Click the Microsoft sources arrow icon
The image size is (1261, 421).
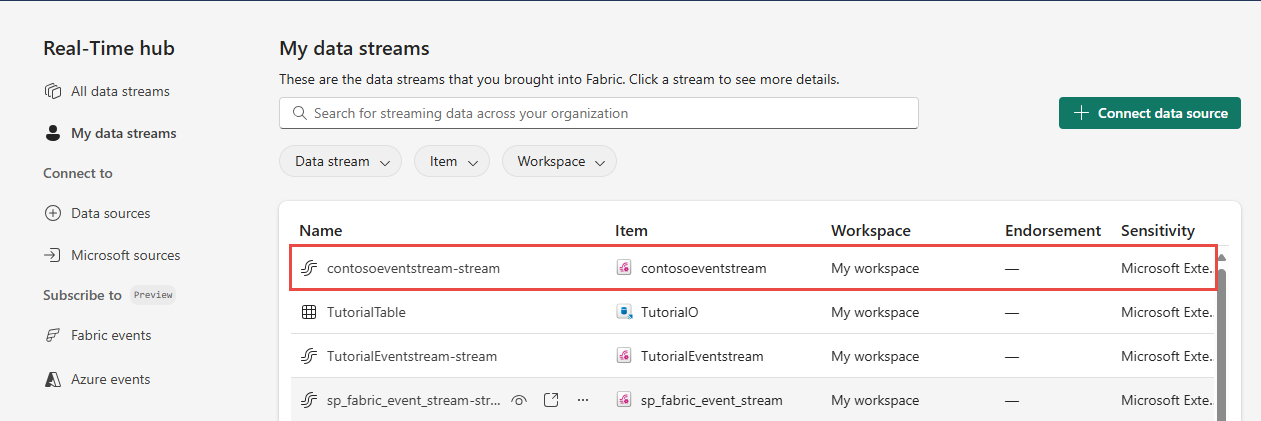[53, 255]
